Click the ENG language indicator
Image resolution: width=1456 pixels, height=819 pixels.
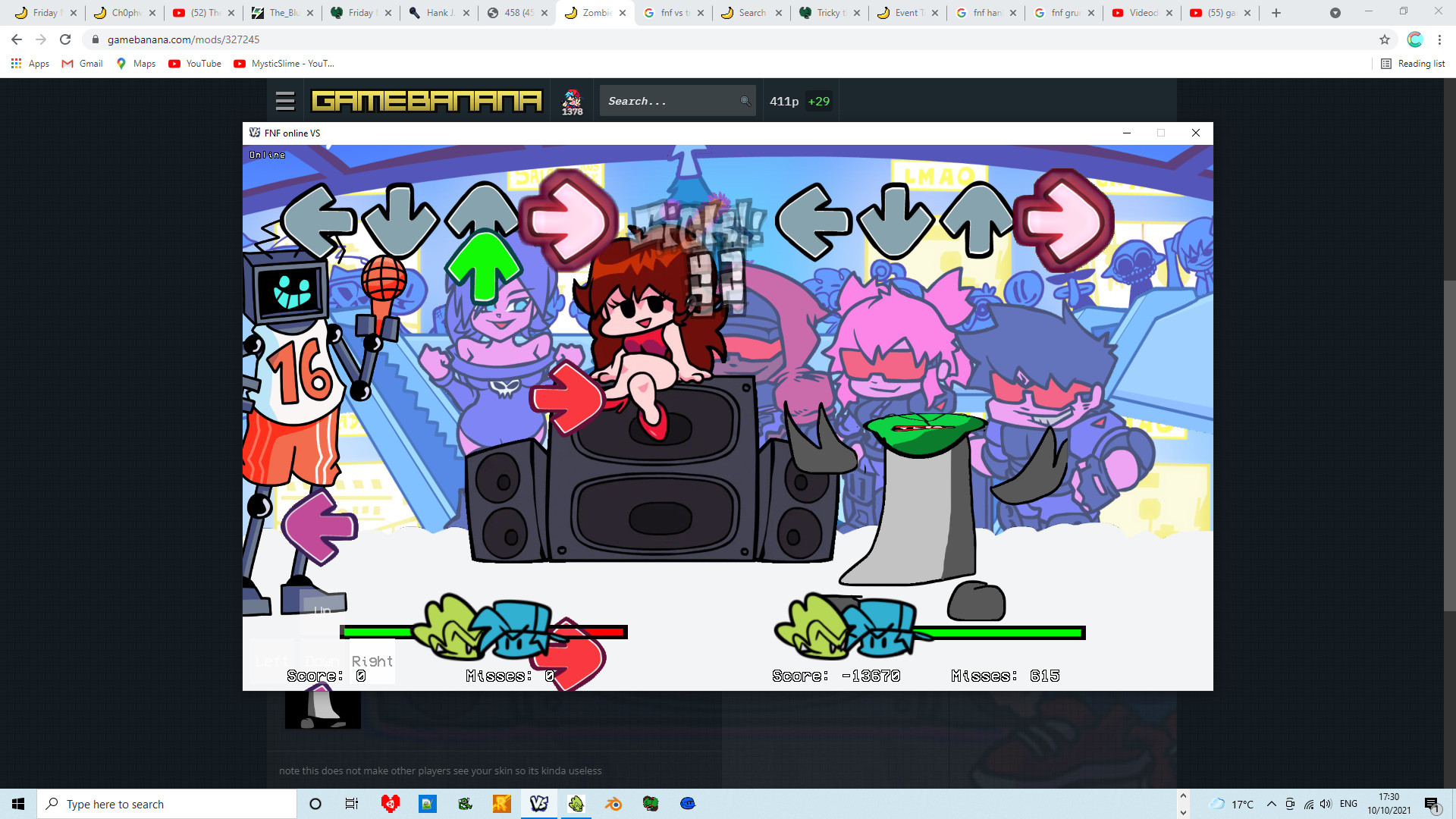1348,804
